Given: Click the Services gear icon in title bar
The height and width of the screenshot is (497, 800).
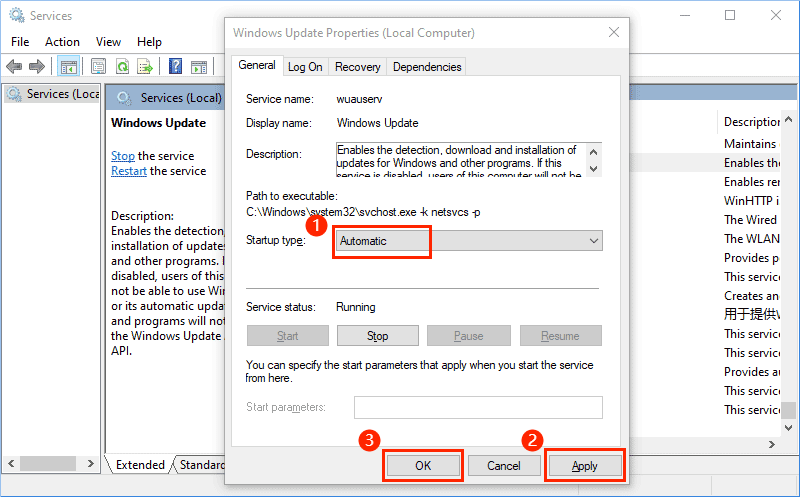Looking at the screenshot, I should pos(16,15).
